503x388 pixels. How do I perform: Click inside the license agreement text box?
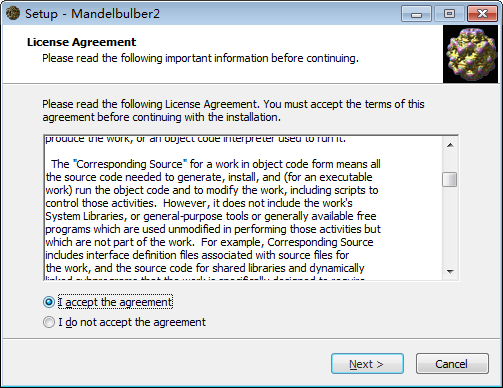point(243,208)
